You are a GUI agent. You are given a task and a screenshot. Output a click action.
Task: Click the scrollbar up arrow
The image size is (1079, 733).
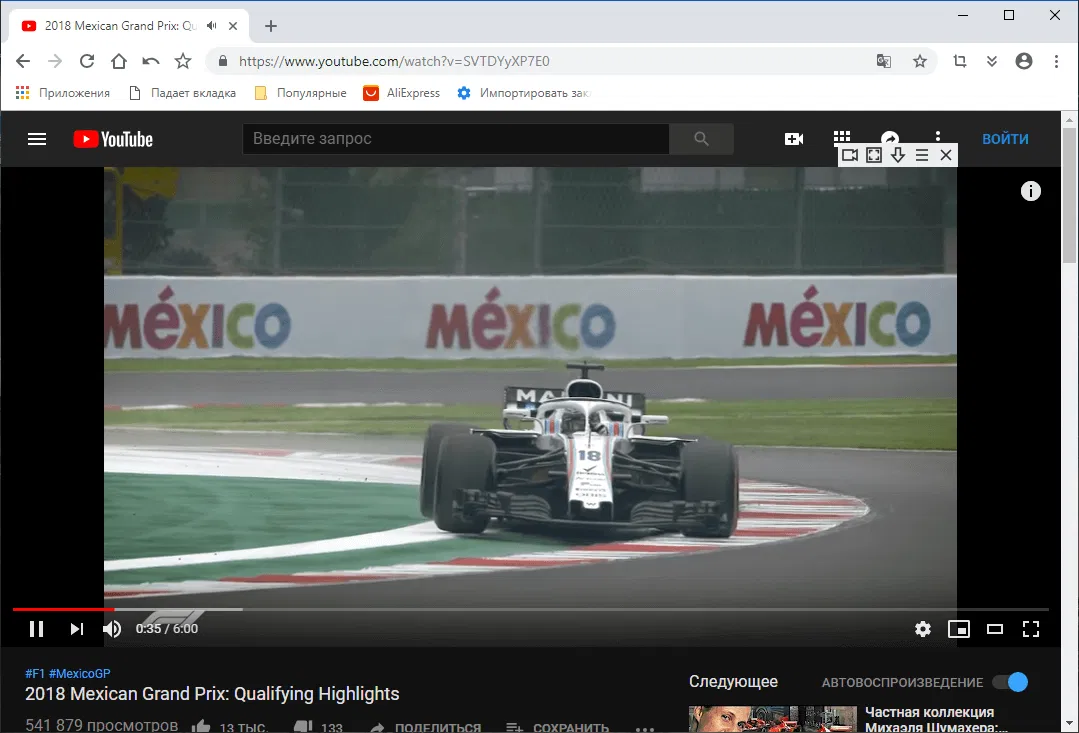tap(1069, 119)
